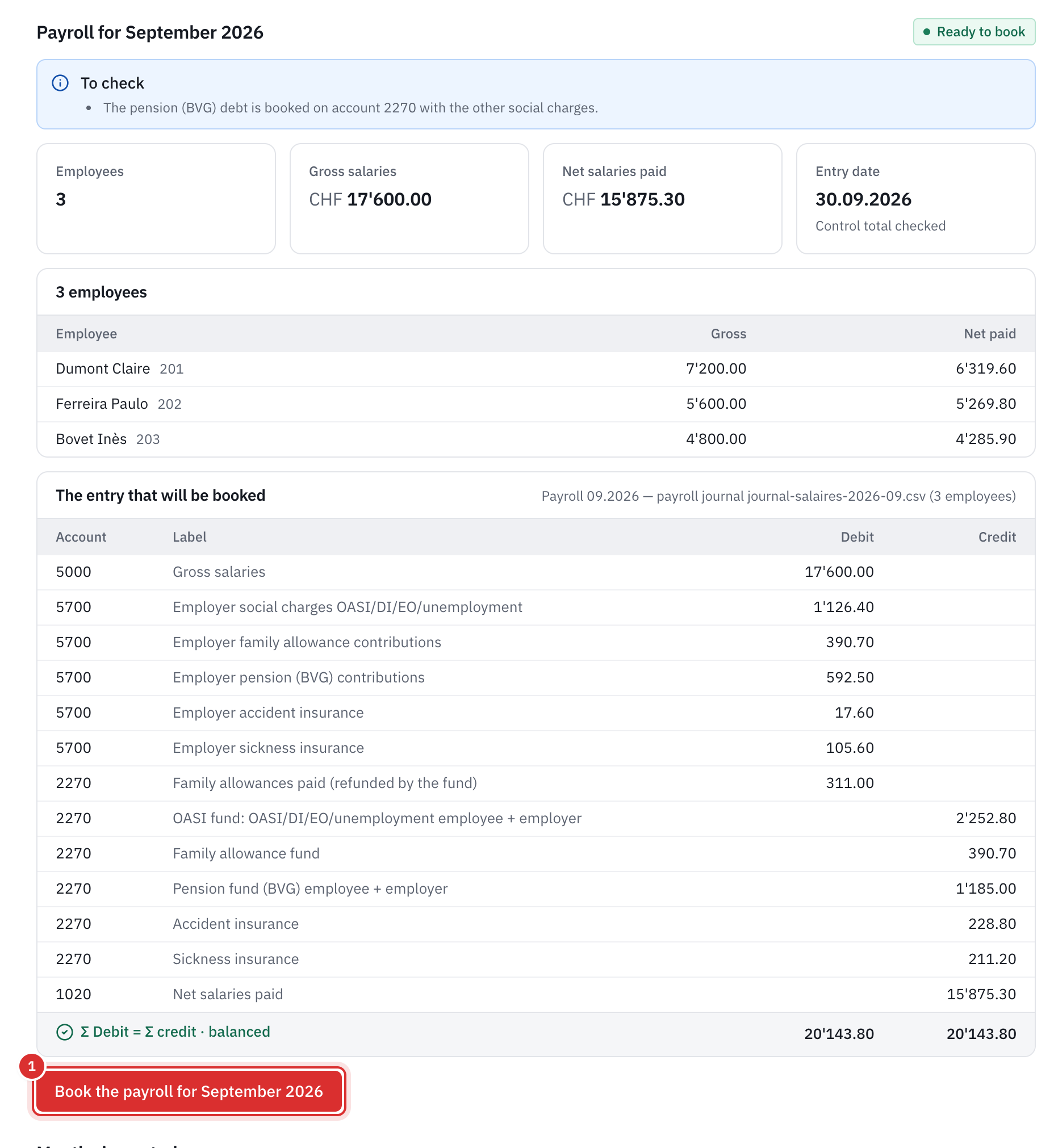
Task: Click the total debit 20'143.80
Action: coord(839,1034)
